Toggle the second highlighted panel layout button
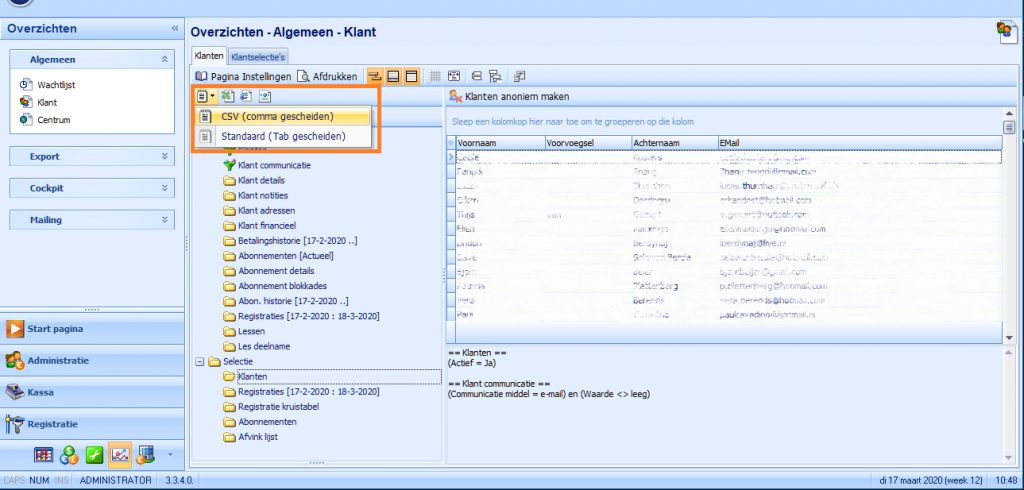 [394, 76]
